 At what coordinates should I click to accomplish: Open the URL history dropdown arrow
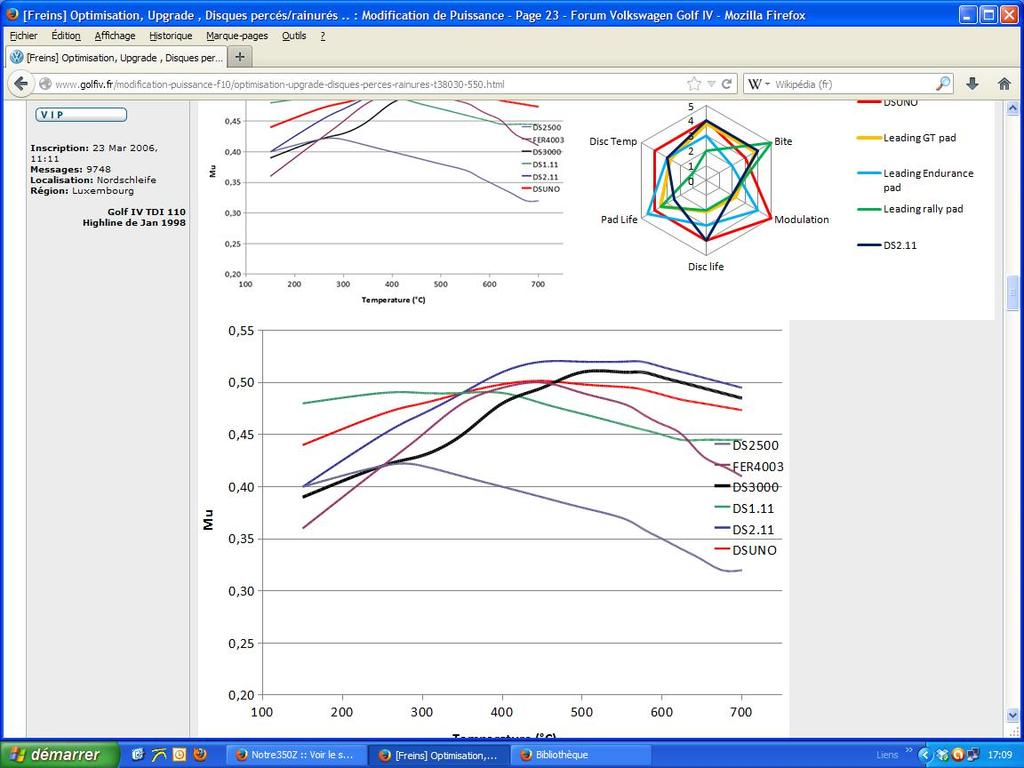click(x=711, y=84)
